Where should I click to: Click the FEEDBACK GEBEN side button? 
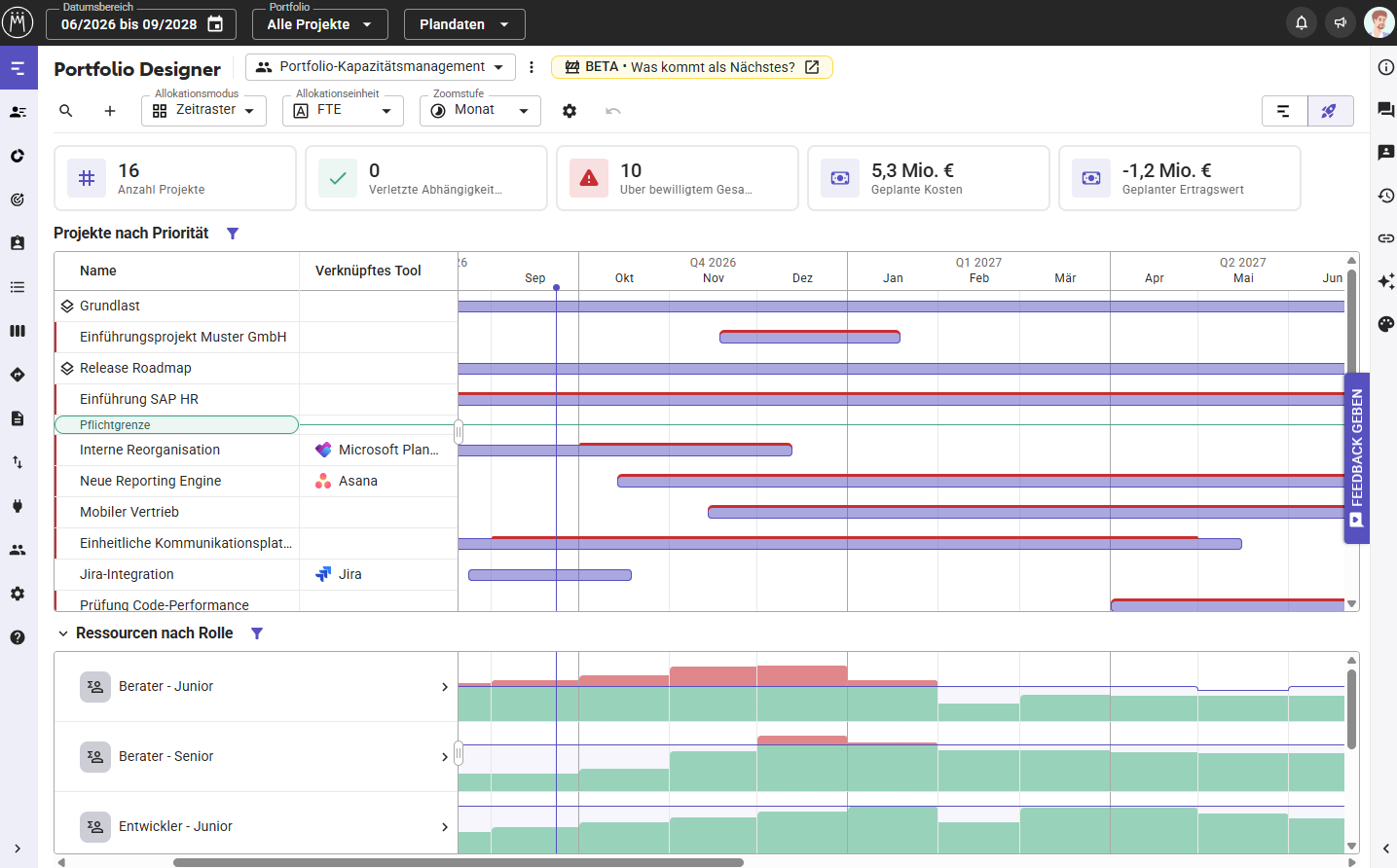pos(1357,458)
